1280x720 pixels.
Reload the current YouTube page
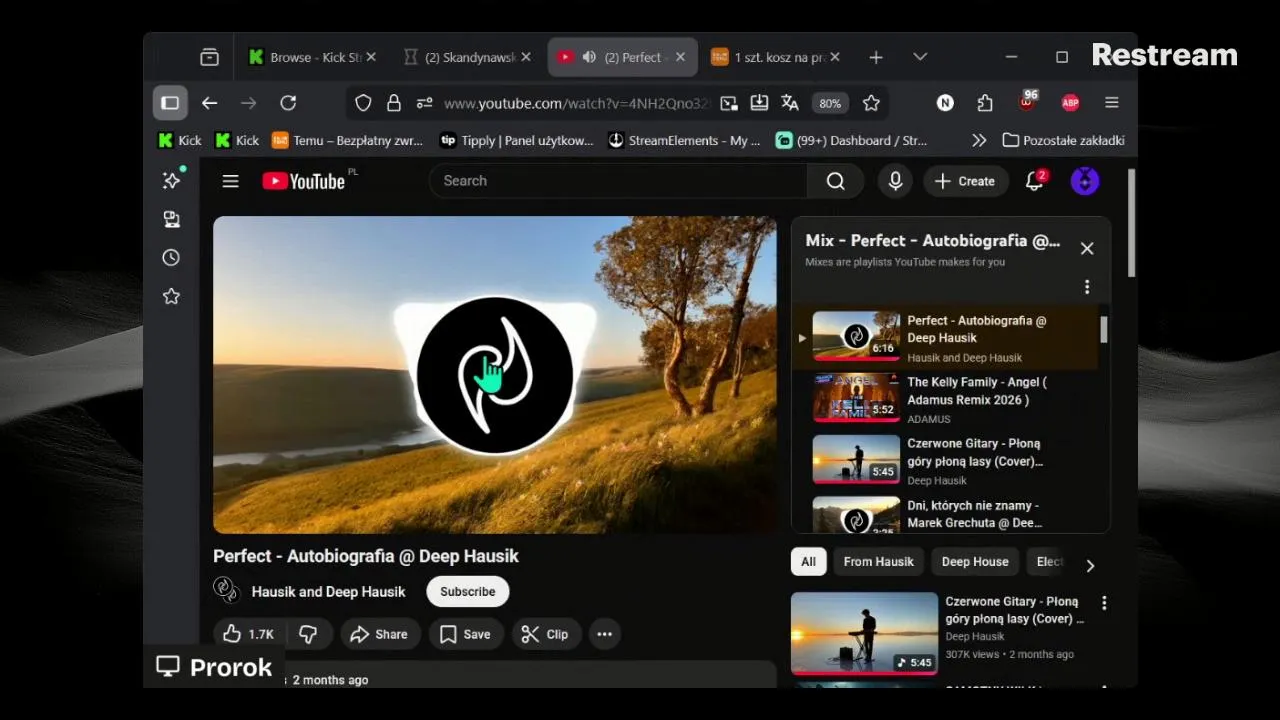click(x=288, y=103)
